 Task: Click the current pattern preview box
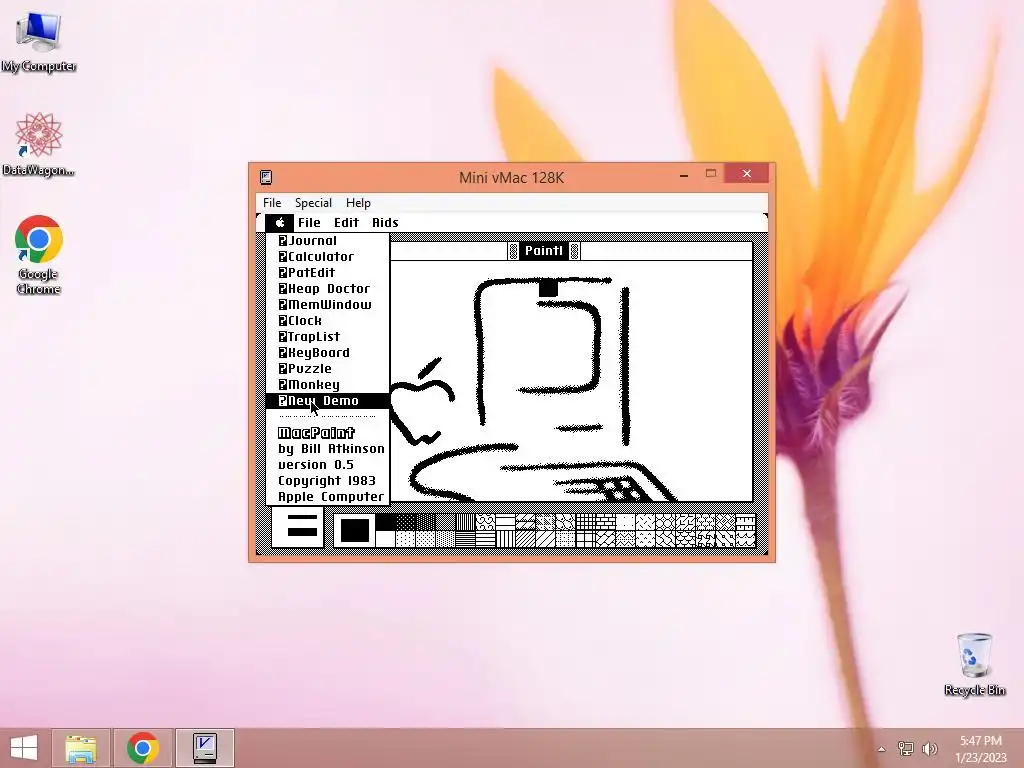[x=355, y=530]
